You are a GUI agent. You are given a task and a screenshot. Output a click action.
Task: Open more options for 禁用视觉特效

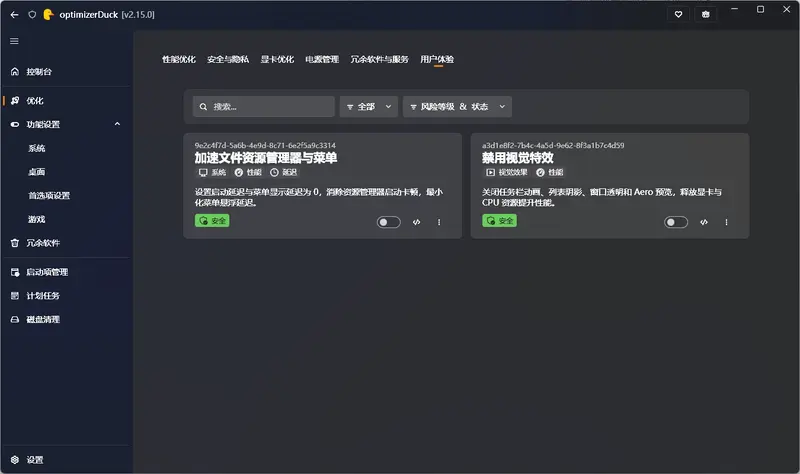727,222
